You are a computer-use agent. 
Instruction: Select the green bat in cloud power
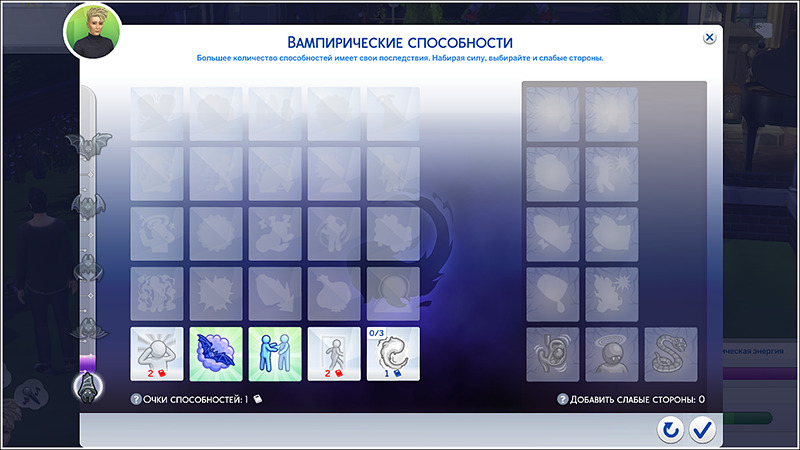coord(216,354)
